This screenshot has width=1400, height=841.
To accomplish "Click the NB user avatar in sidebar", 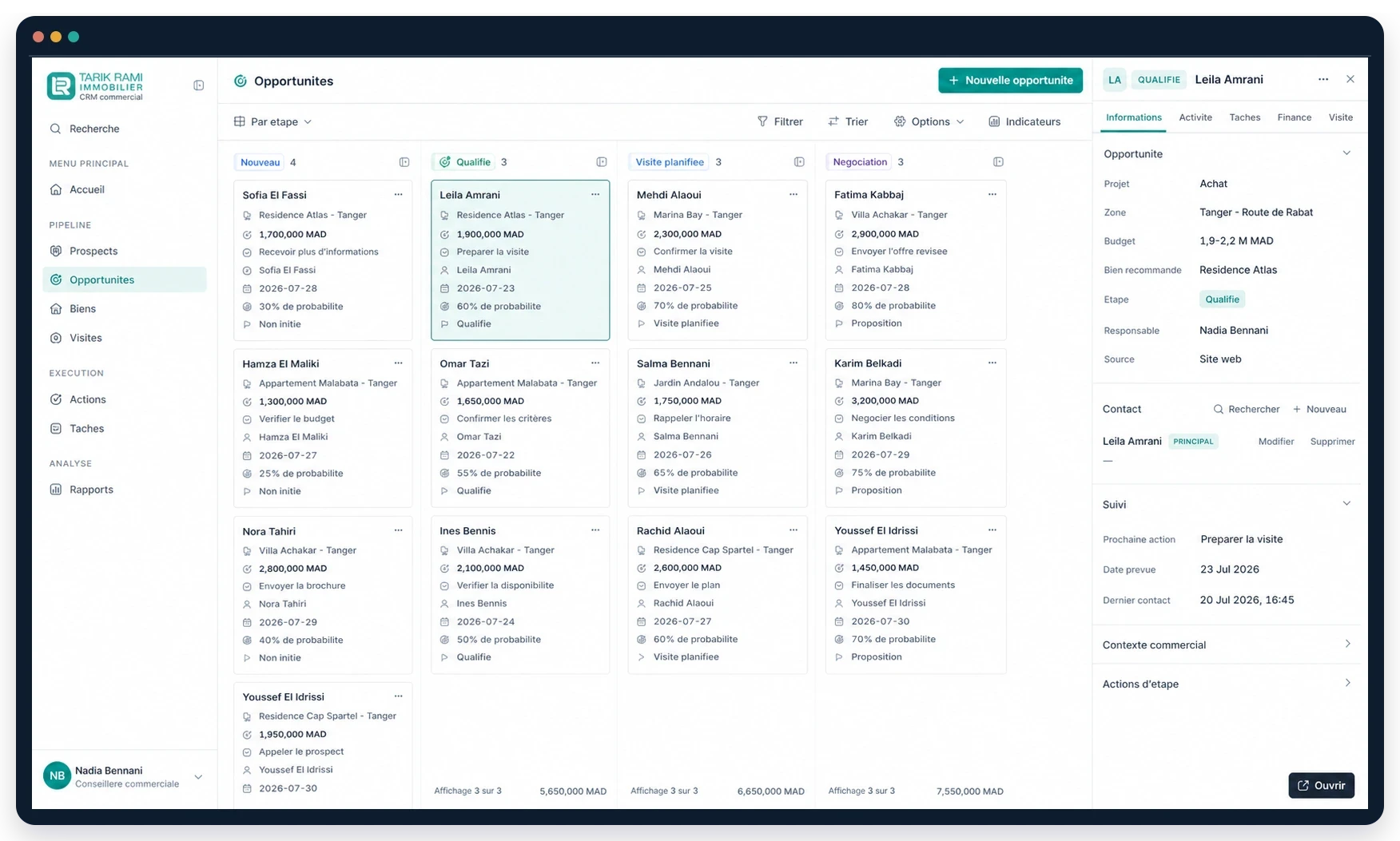I will tap(57, 776).
